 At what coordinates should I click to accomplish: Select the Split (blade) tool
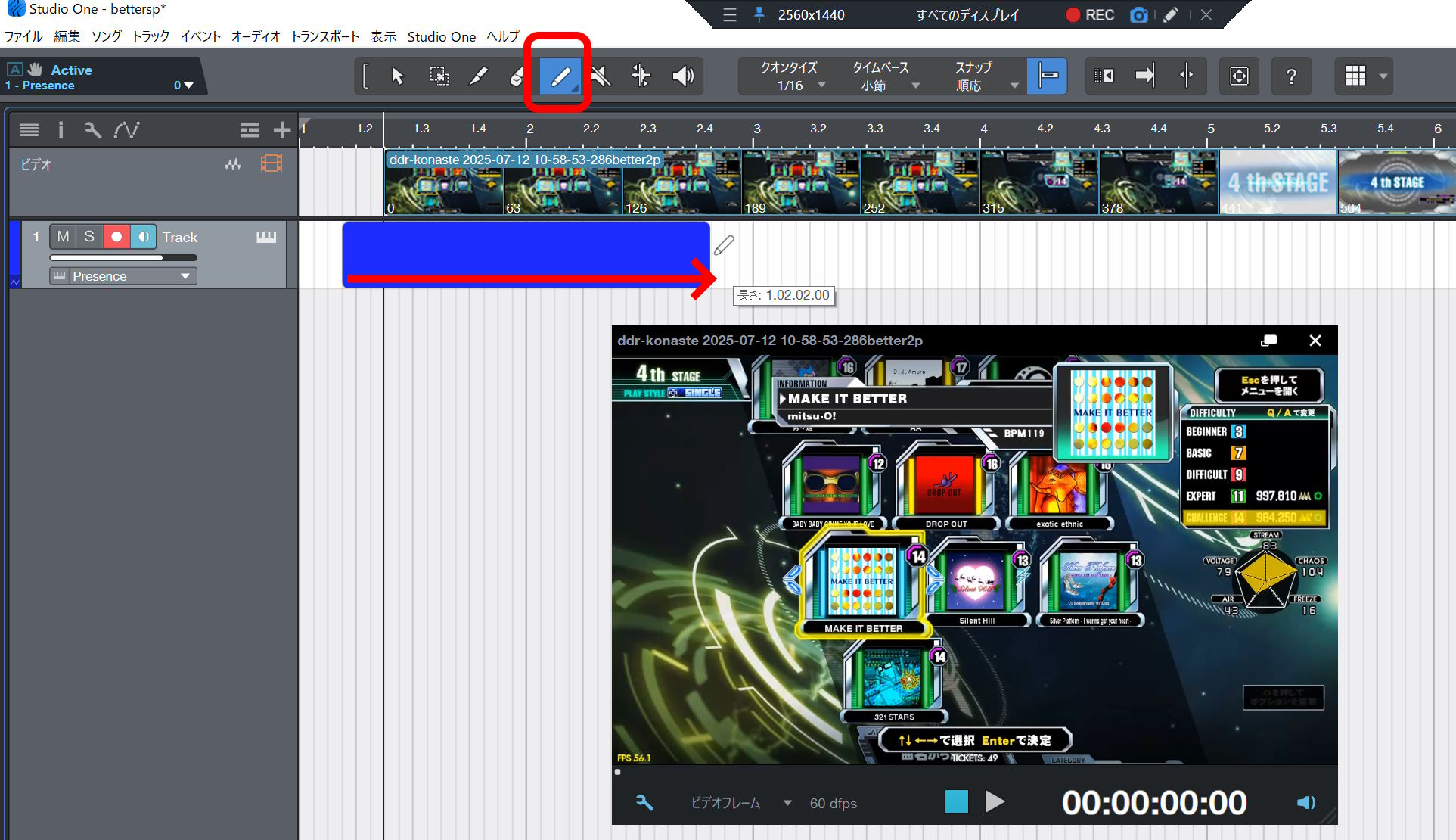(478, 76)
